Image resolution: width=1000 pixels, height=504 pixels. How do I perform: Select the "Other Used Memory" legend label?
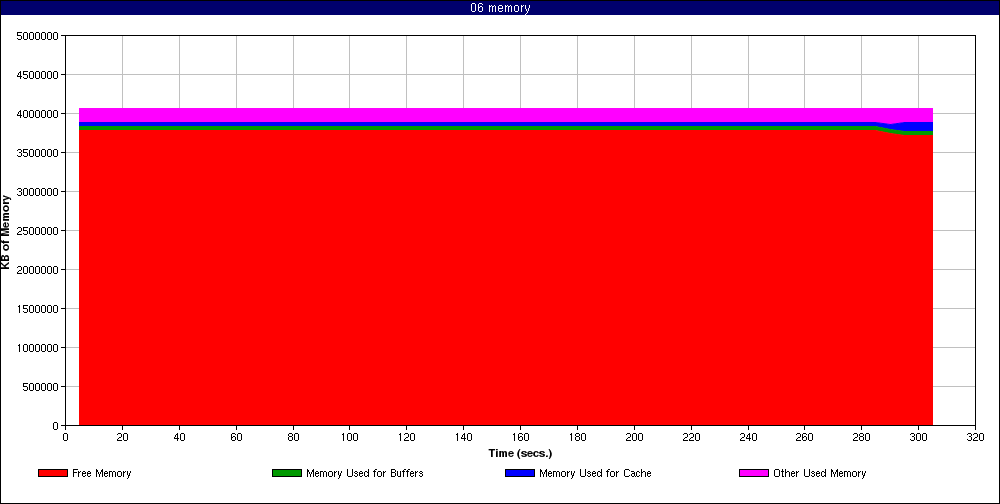(x=820, y=473)
